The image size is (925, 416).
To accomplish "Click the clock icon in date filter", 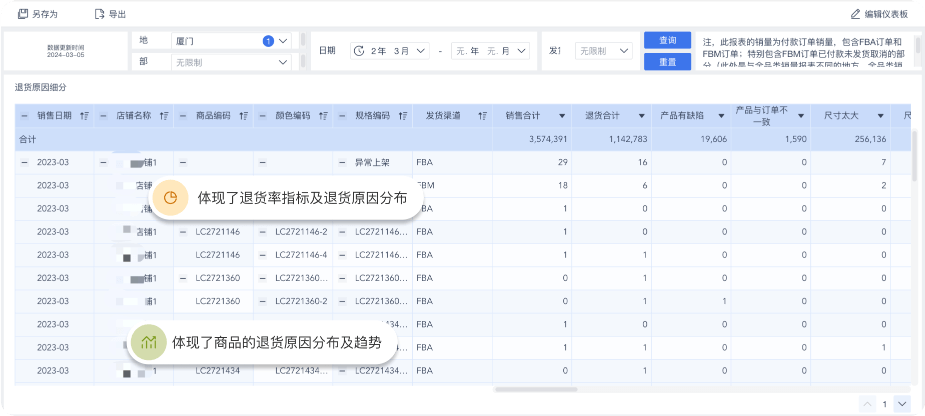I will pyautogui.click(x=359, y=50).
